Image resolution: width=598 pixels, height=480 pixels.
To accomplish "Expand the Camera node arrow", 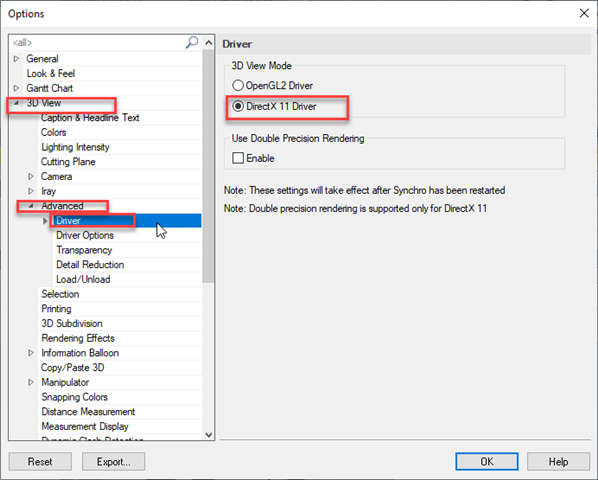I will [x=31, y=176].
